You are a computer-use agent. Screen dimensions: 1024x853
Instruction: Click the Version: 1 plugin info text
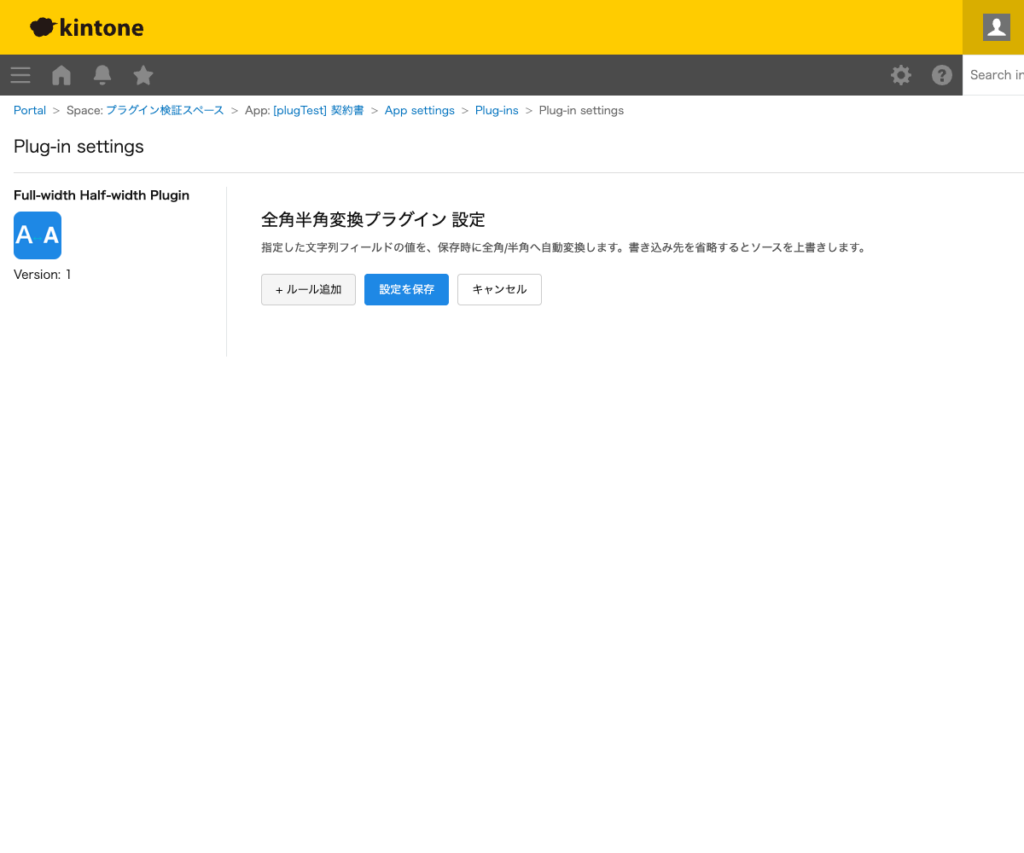[x=41, y=274]
